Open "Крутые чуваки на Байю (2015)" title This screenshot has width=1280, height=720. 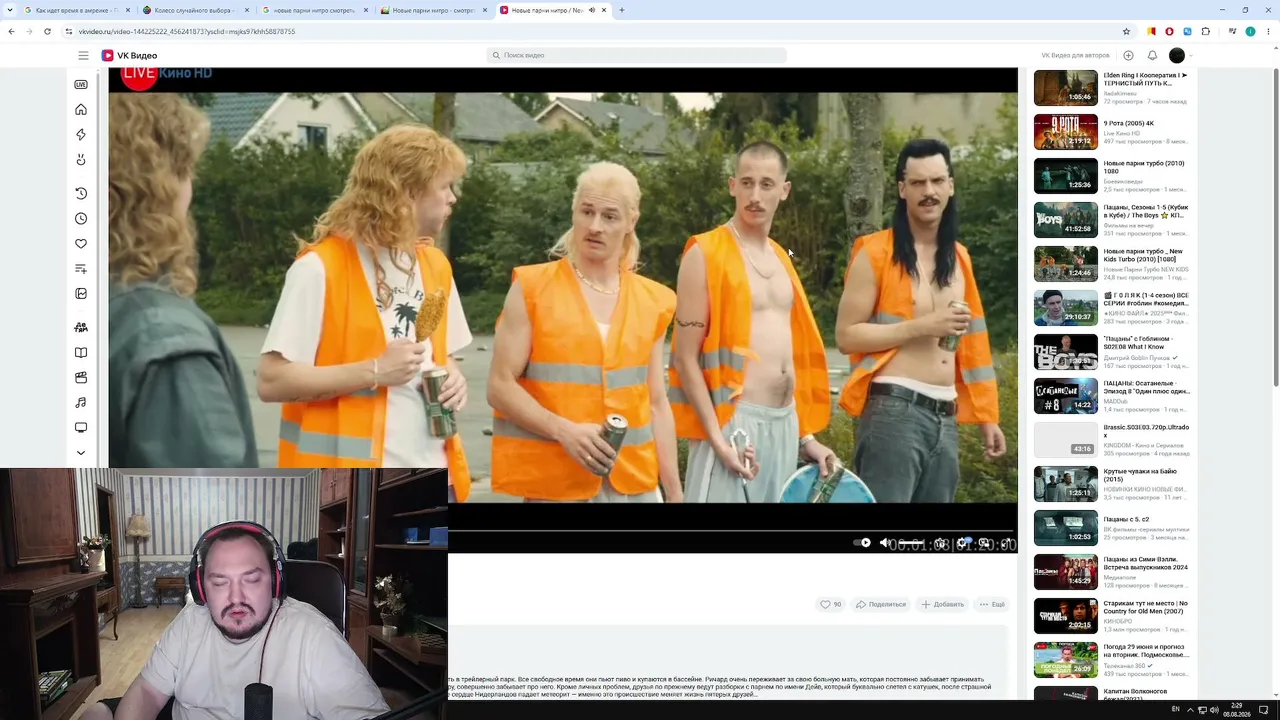click(1140, 475)
